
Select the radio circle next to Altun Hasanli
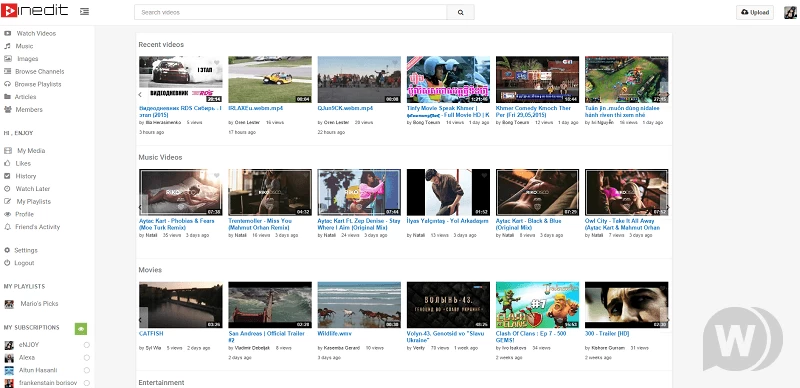[x=87, y=371]
